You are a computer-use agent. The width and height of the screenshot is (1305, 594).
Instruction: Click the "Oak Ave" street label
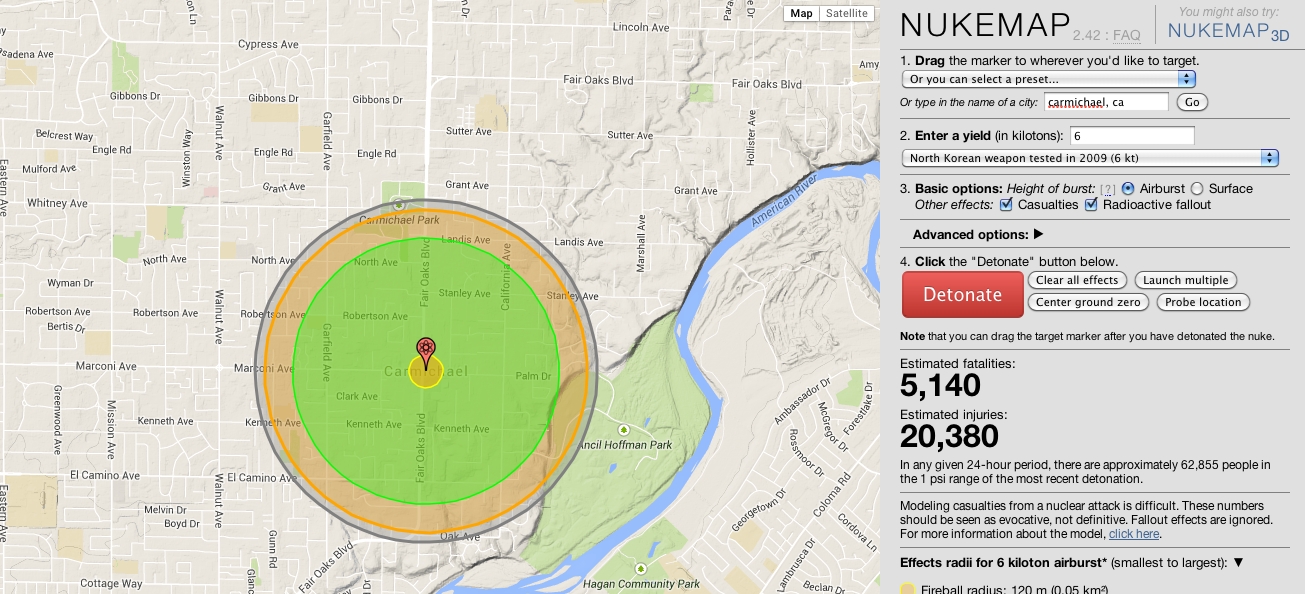460,536
